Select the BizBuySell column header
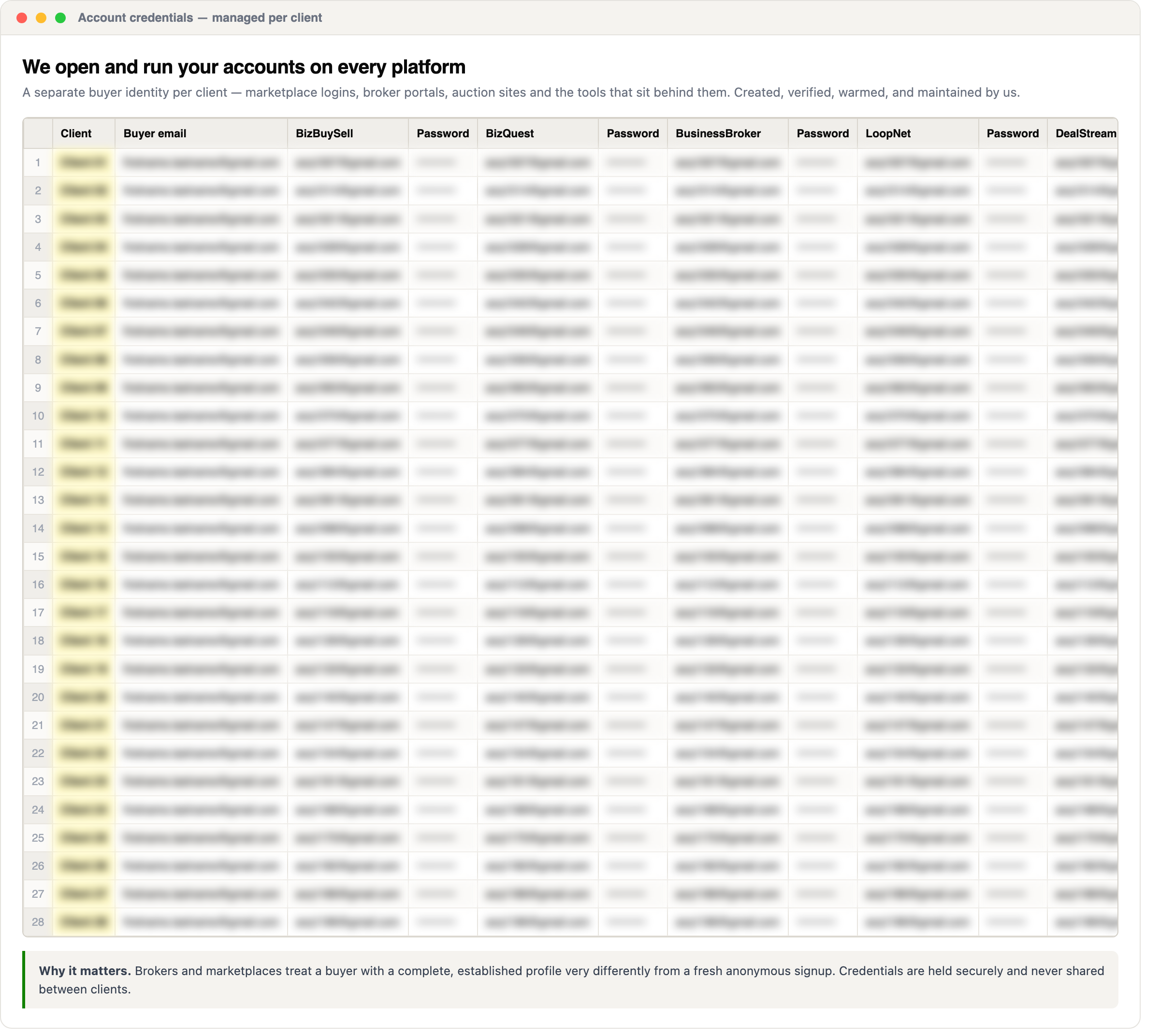Image resolution: width=1160 pixels, height=1036 pixels. [348, 134]
